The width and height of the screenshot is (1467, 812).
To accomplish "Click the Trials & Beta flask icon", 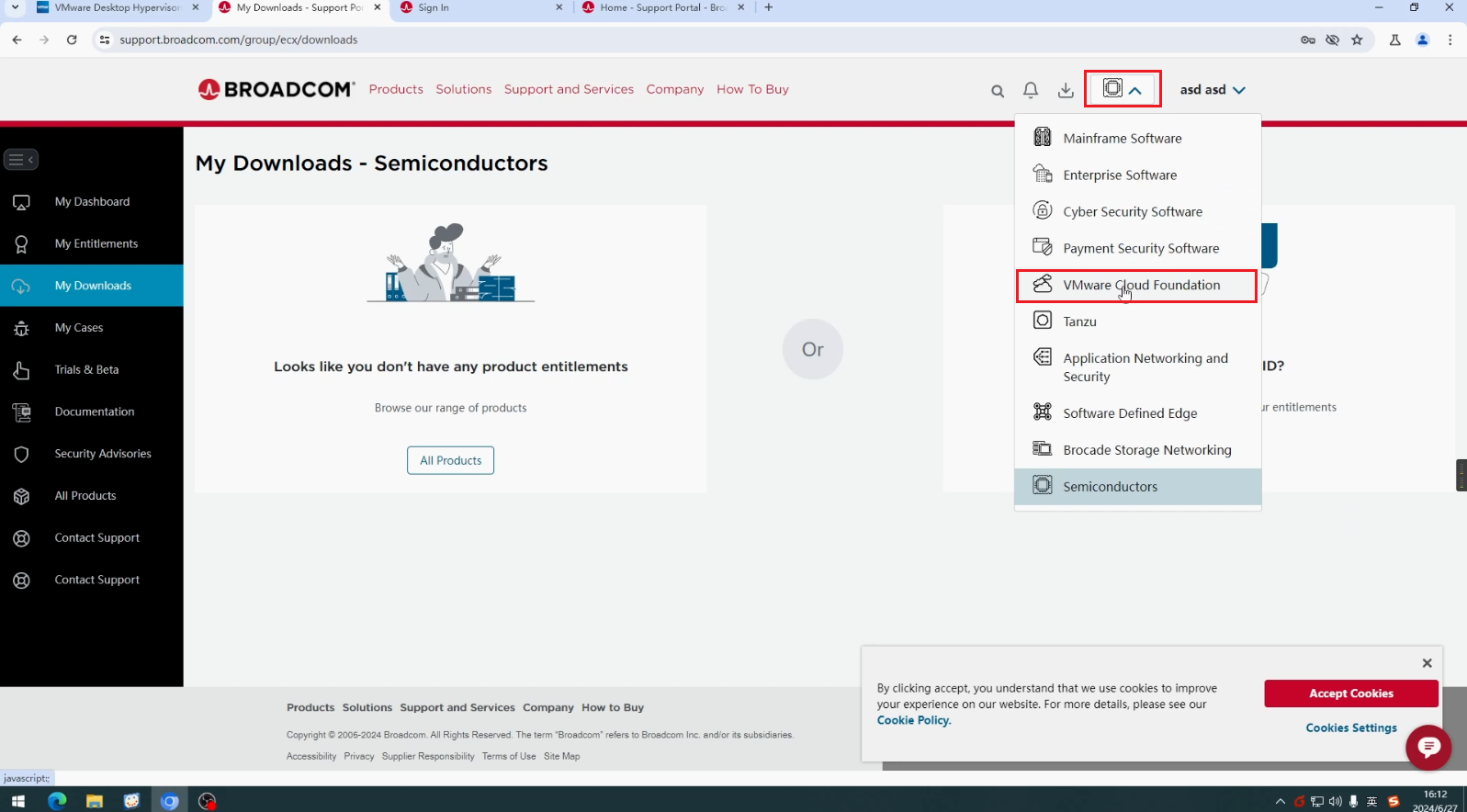I will [21, 370].
